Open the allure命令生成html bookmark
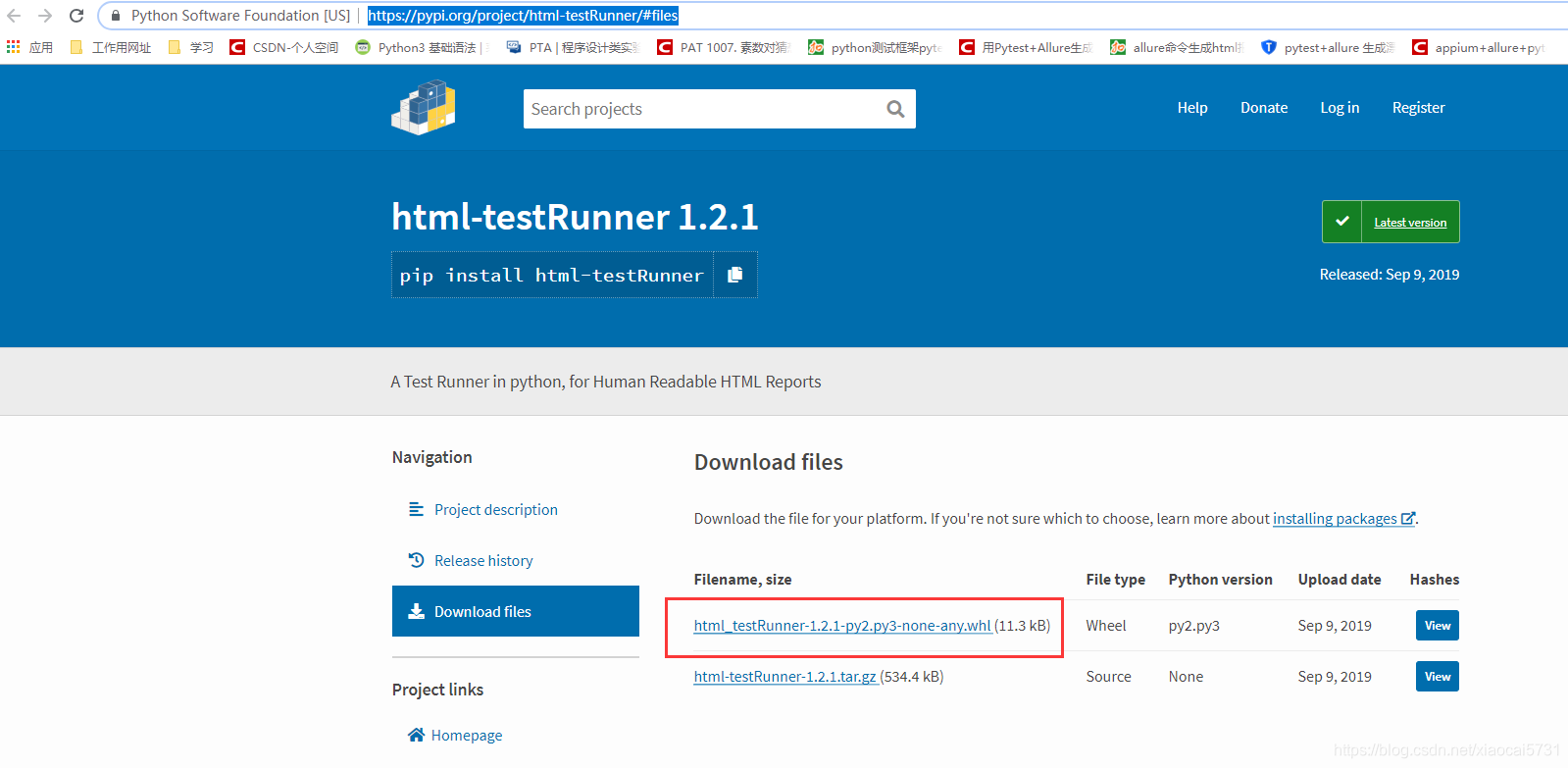 click(x=1177, y=47)
